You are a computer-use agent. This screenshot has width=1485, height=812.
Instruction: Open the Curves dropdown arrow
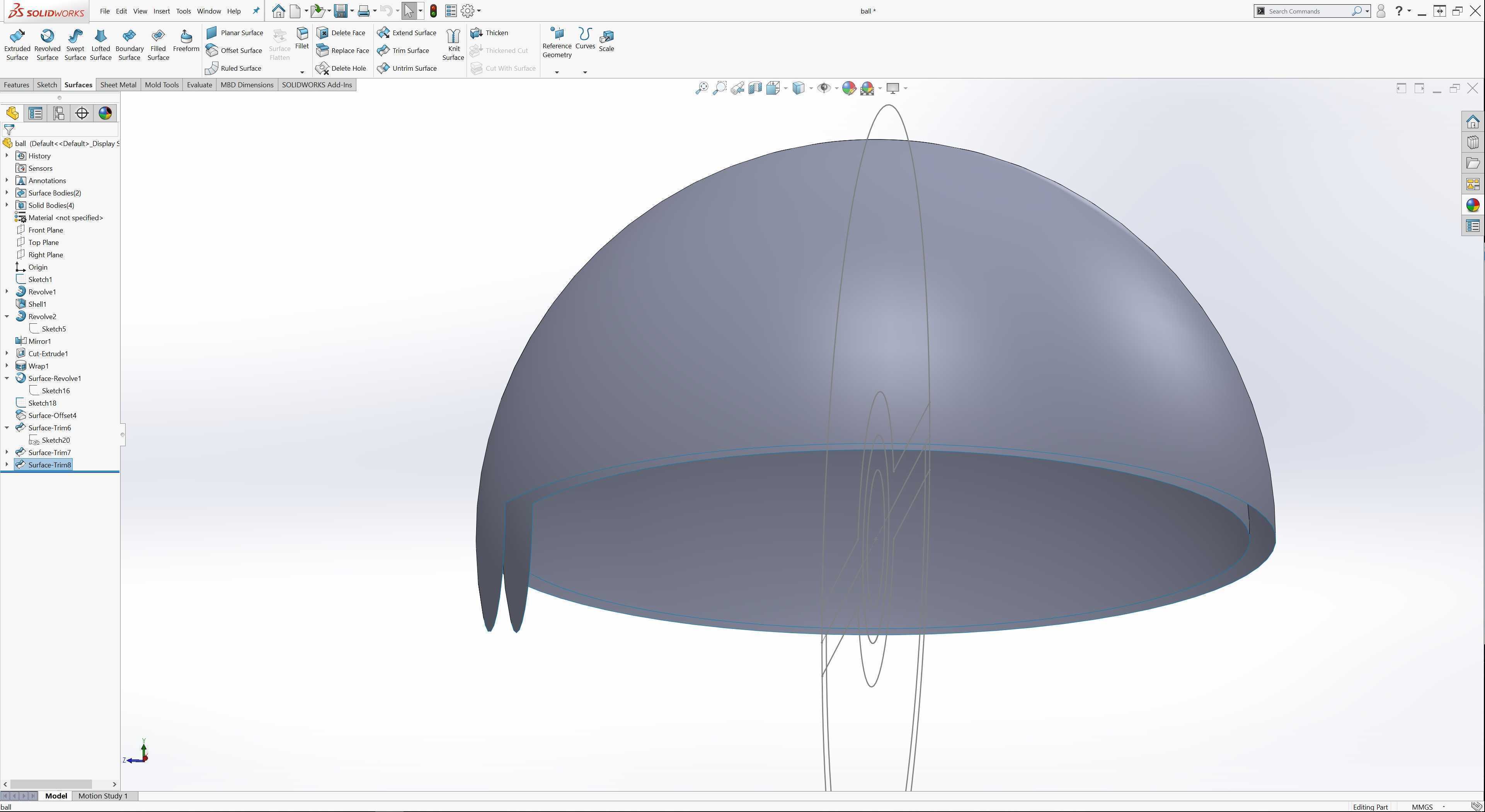[585, 73]
